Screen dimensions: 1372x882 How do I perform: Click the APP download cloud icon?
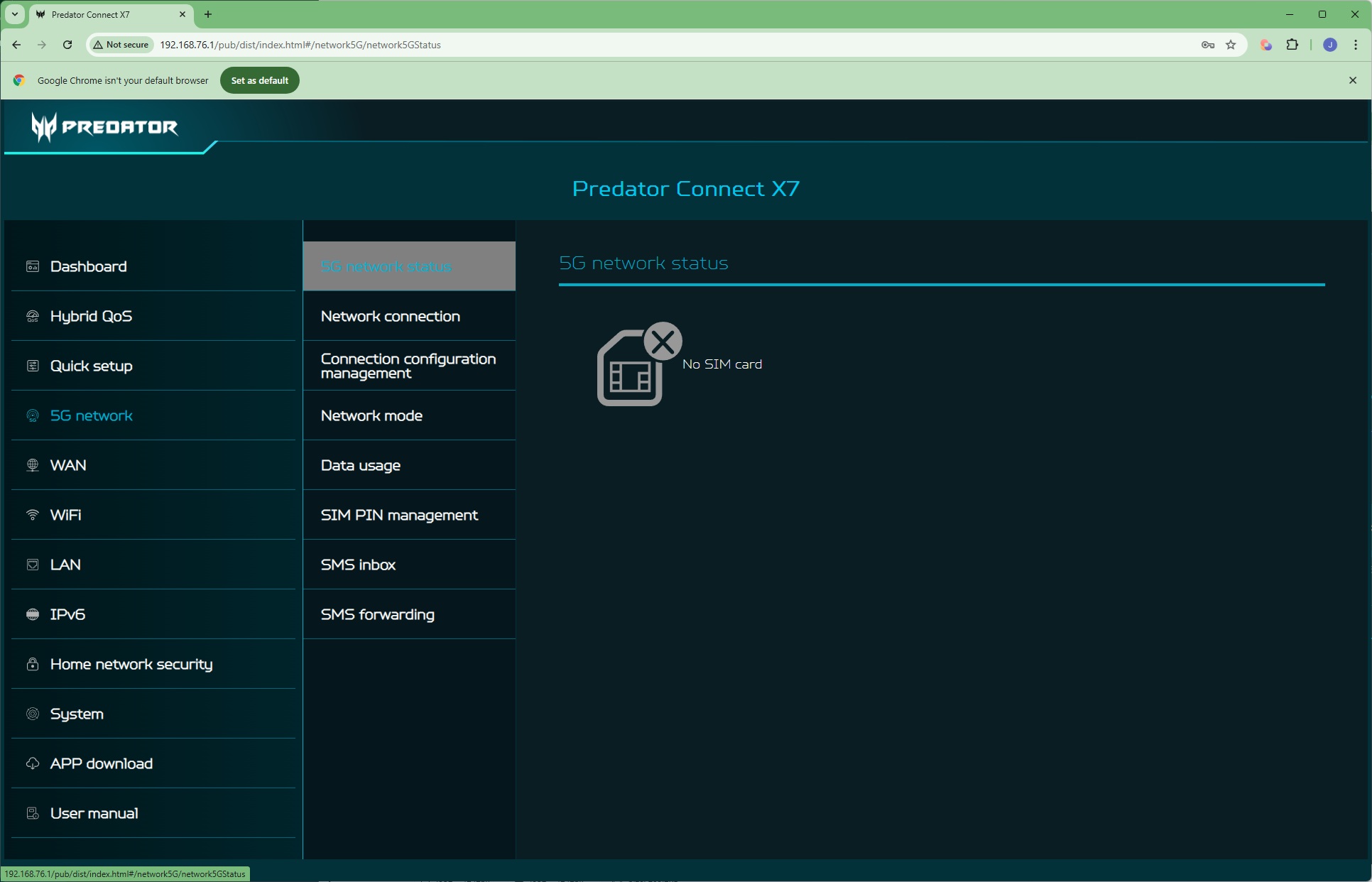pos(33,763)
